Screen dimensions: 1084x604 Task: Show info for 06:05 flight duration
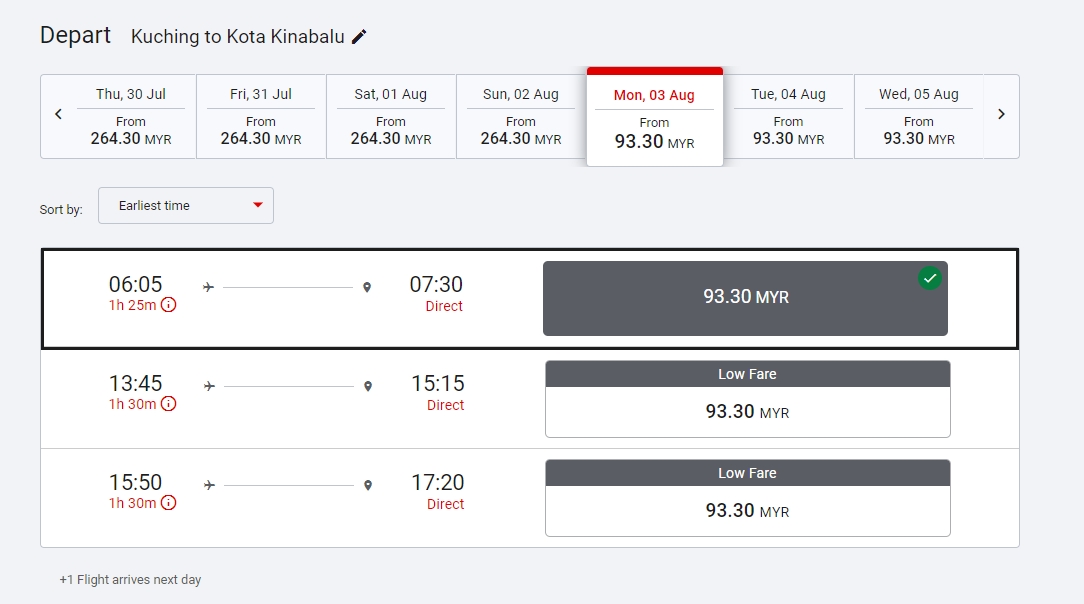click(x=168, y=305)
